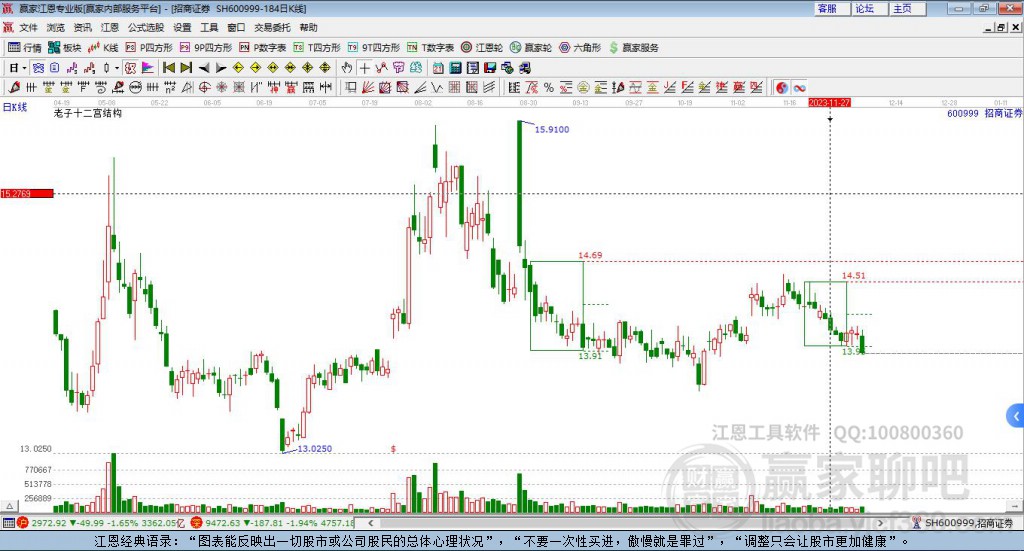
Task: Expand the bottom-left panel up arrow
Action: pyautogui.click(x=9, y=506)
